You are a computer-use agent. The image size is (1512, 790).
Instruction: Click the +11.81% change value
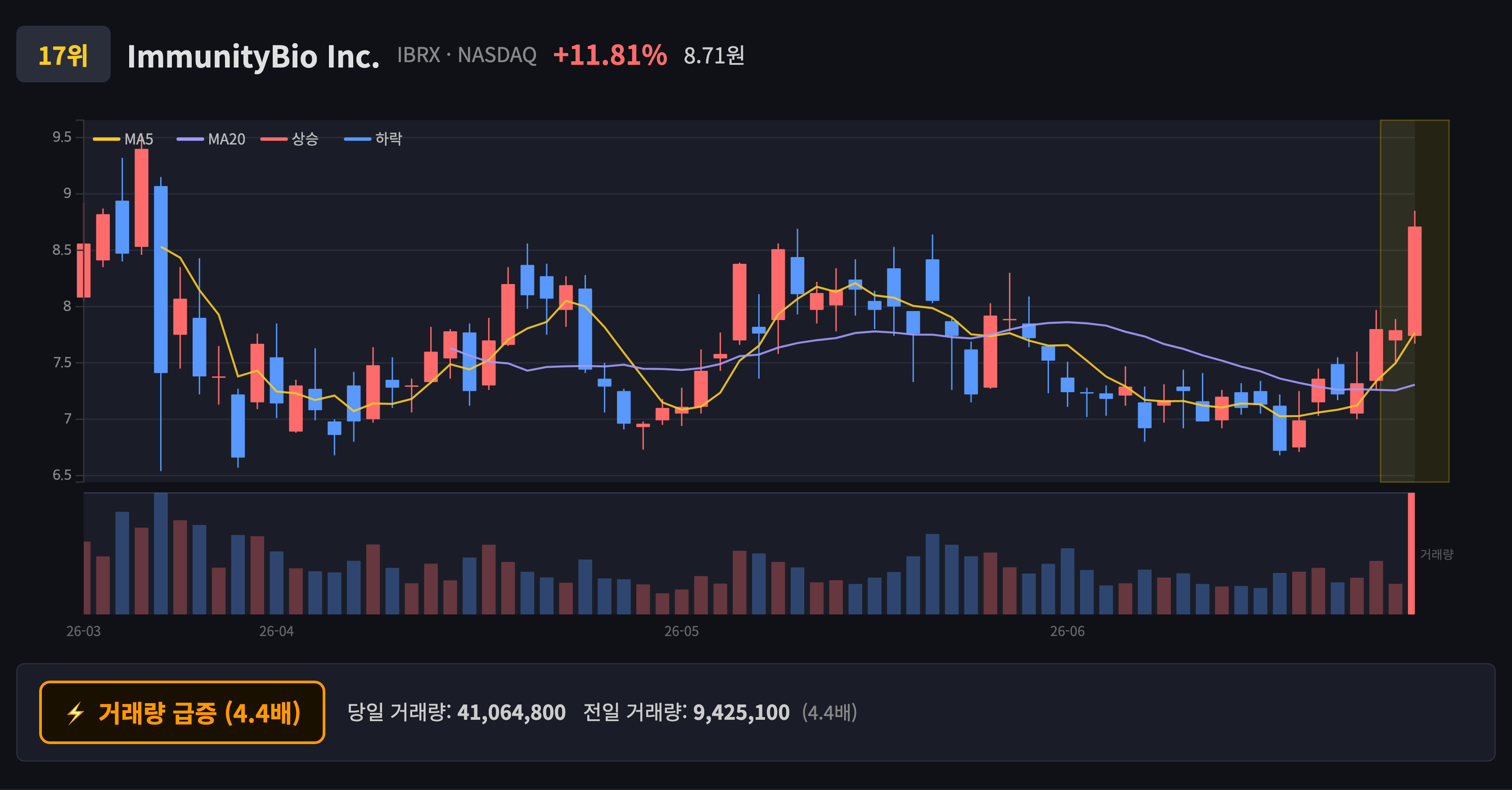click(x=610, y=55)
